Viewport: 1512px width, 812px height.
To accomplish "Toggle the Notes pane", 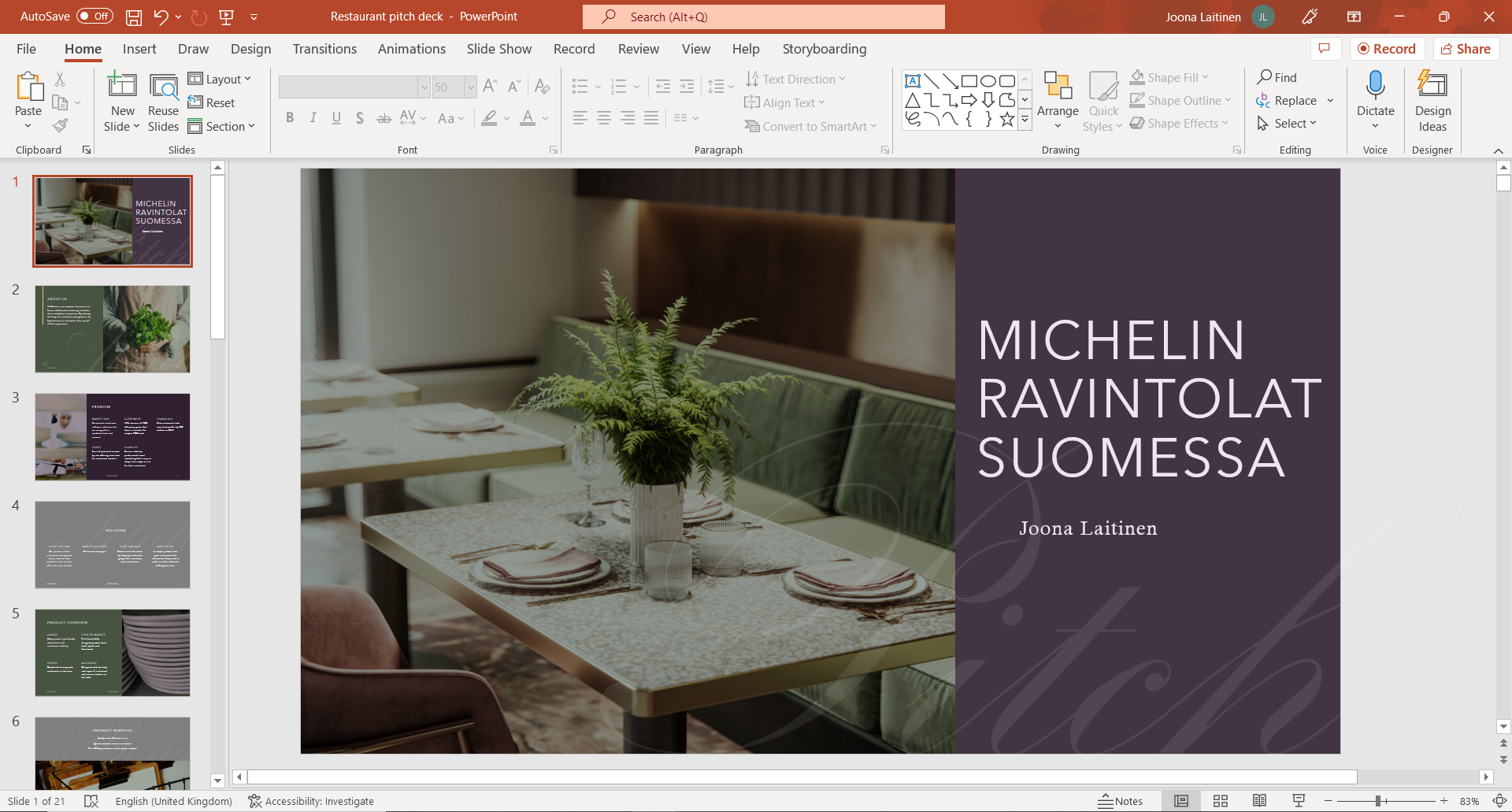I will 1121,801.
